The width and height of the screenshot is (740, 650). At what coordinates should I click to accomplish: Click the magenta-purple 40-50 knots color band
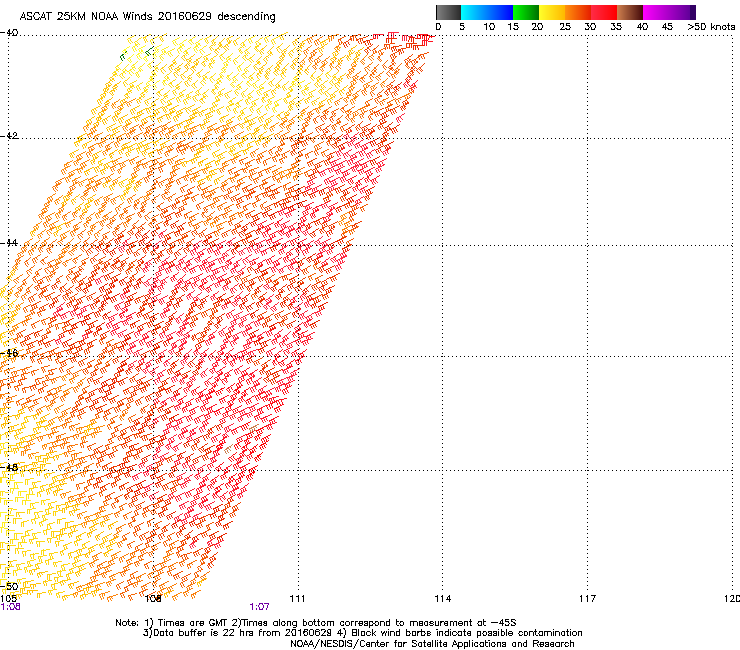[669, 12]
